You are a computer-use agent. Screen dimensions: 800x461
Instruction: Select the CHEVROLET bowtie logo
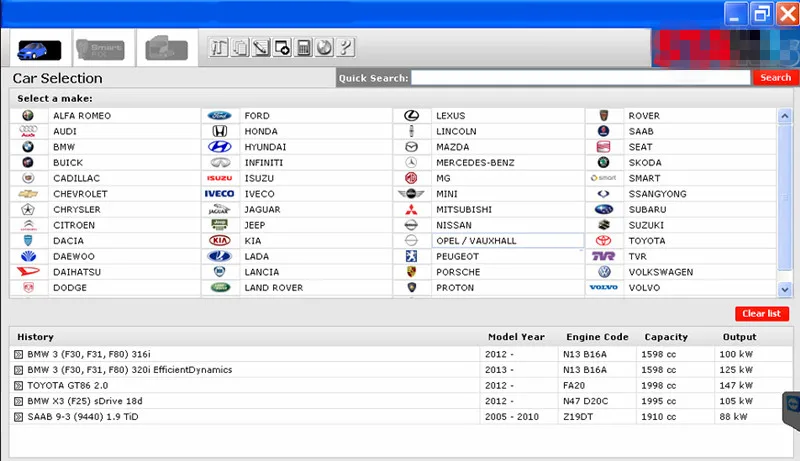[28, 194]
